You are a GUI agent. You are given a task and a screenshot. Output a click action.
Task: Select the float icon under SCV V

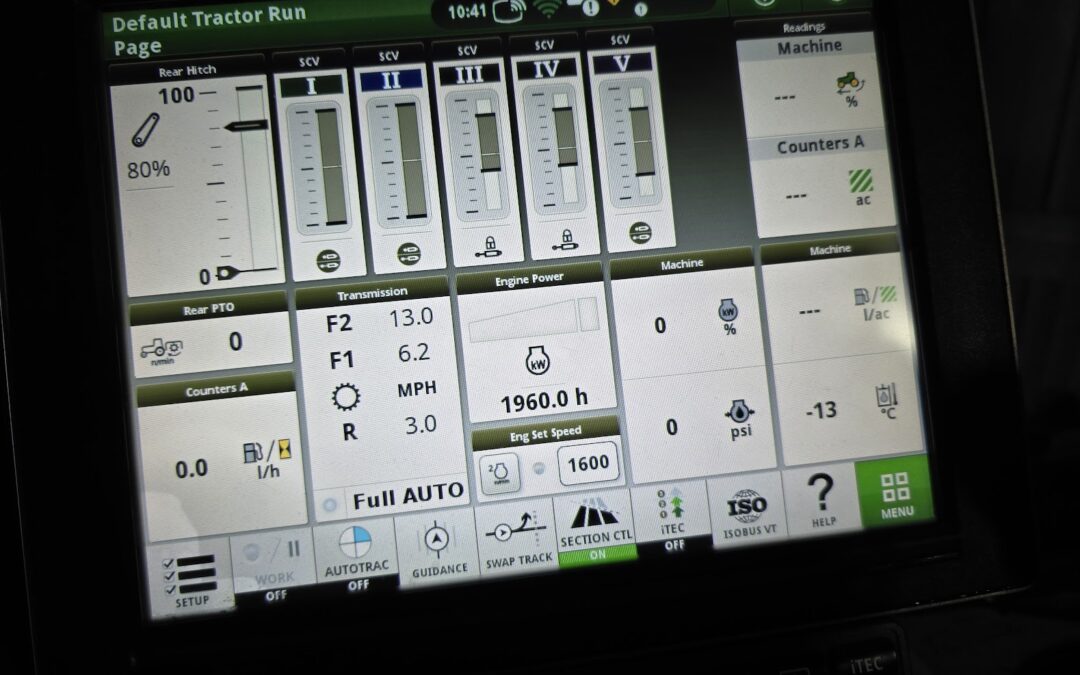point(641,233)
